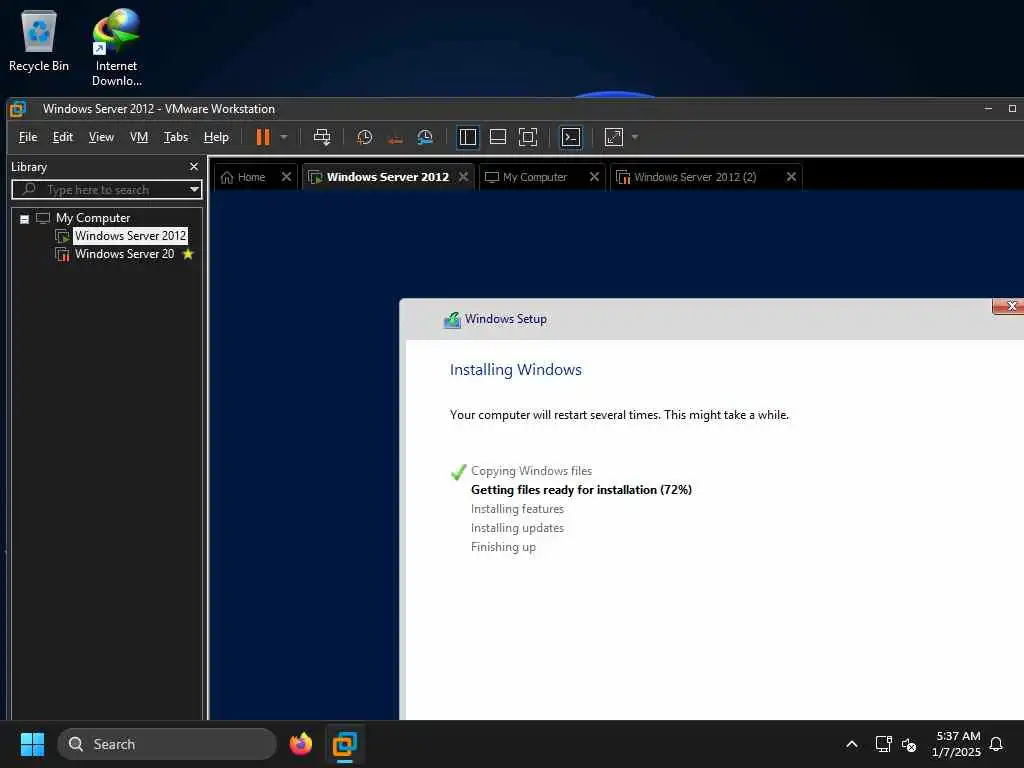The width and height of the screenshot is (1024, 768).
Task: Toggle the library sidebar view icon
Action: click(x=468, y=137)
